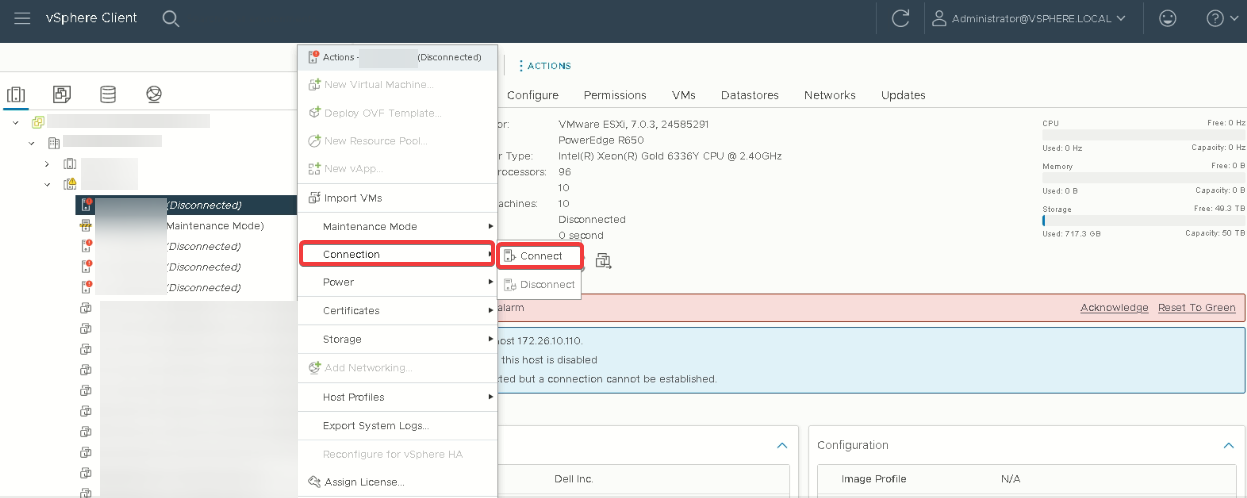The image size is (1247, 498).
Task: Switch to the VMs tab
Action: (x=683, y=95)
